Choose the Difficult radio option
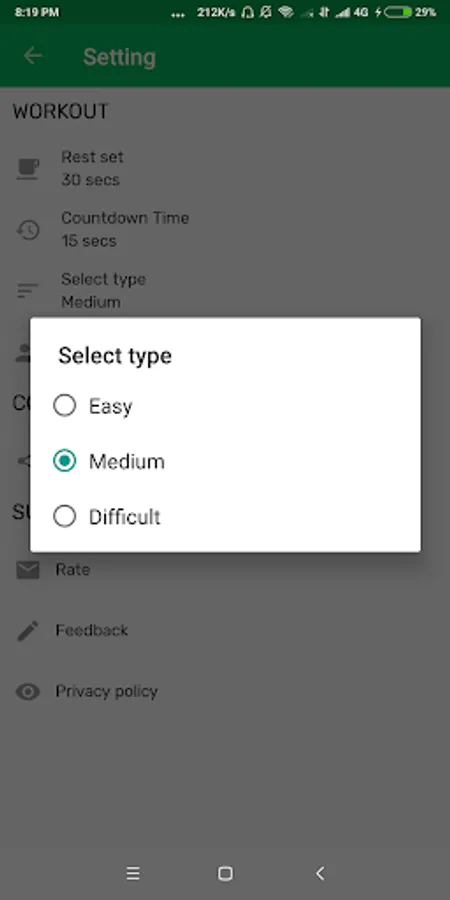 [64, 516]
